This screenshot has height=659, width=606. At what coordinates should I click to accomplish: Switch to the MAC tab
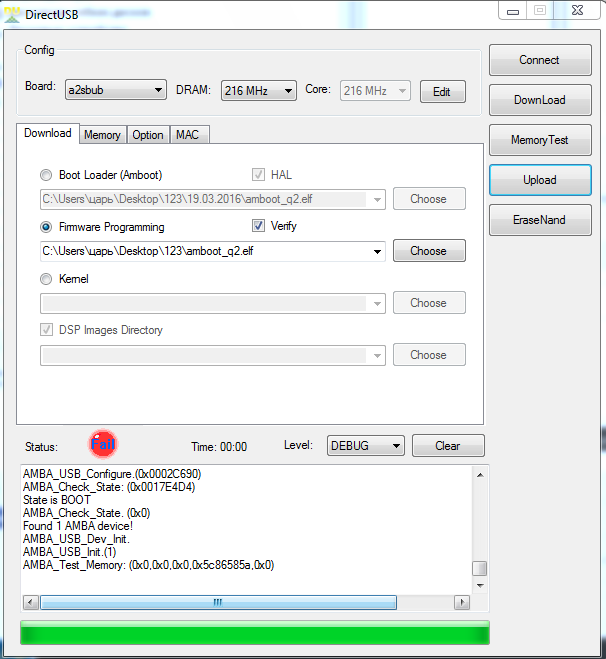click(x=187, y=135)
